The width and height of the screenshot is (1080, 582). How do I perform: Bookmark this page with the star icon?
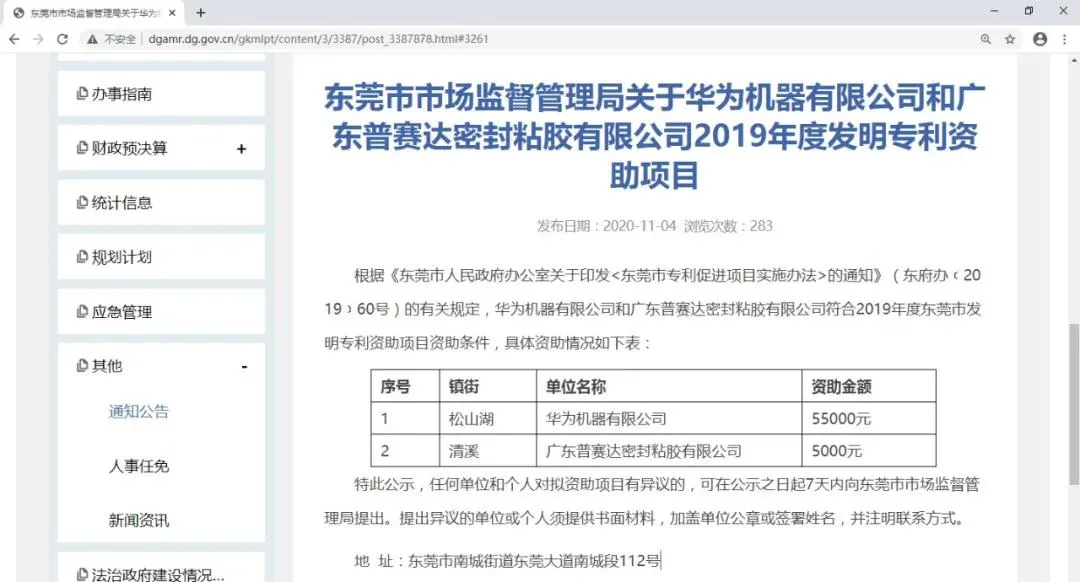pos(1010,39)
